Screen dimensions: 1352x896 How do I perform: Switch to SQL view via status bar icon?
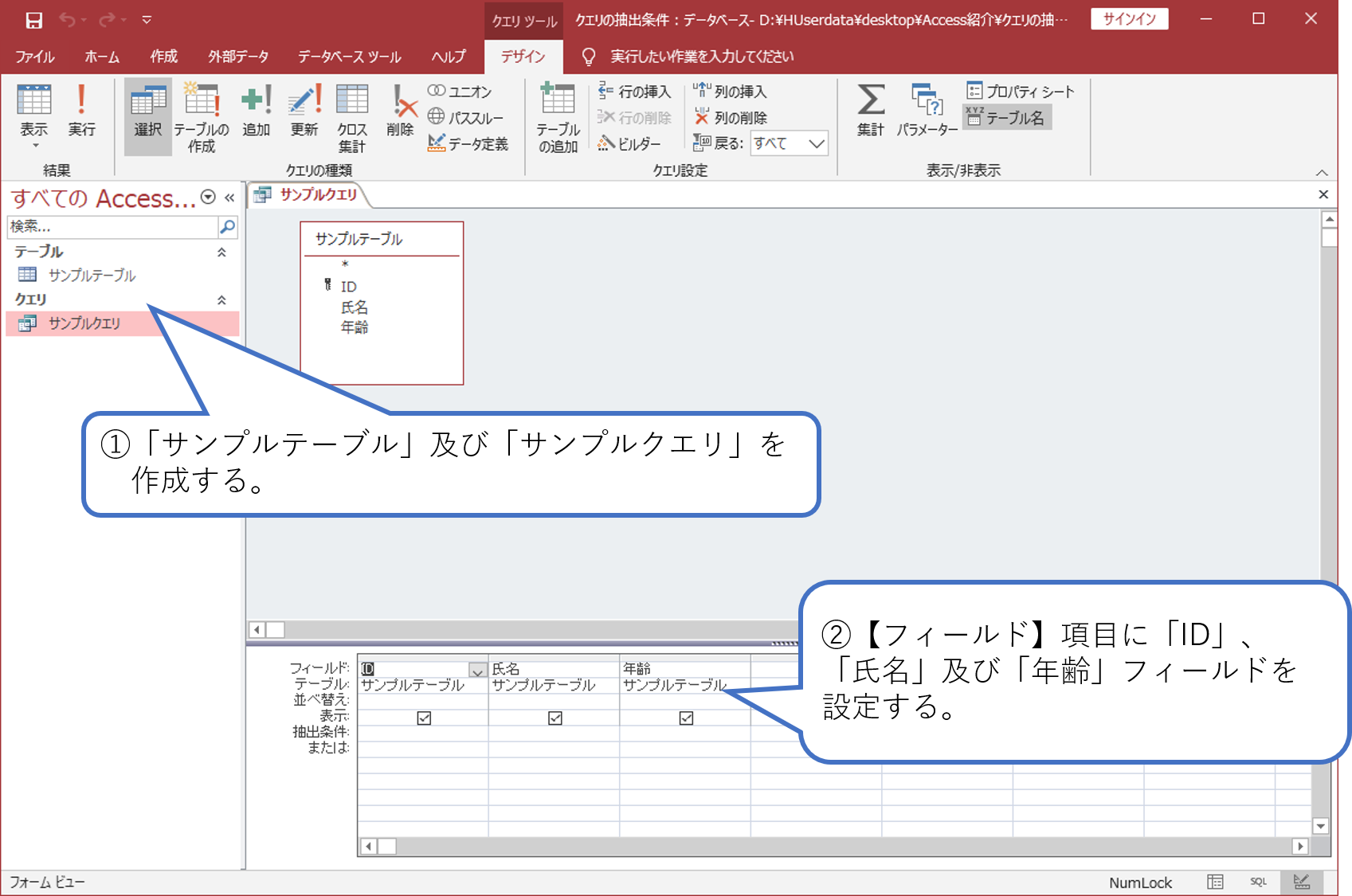click(x=1259, y=882)
